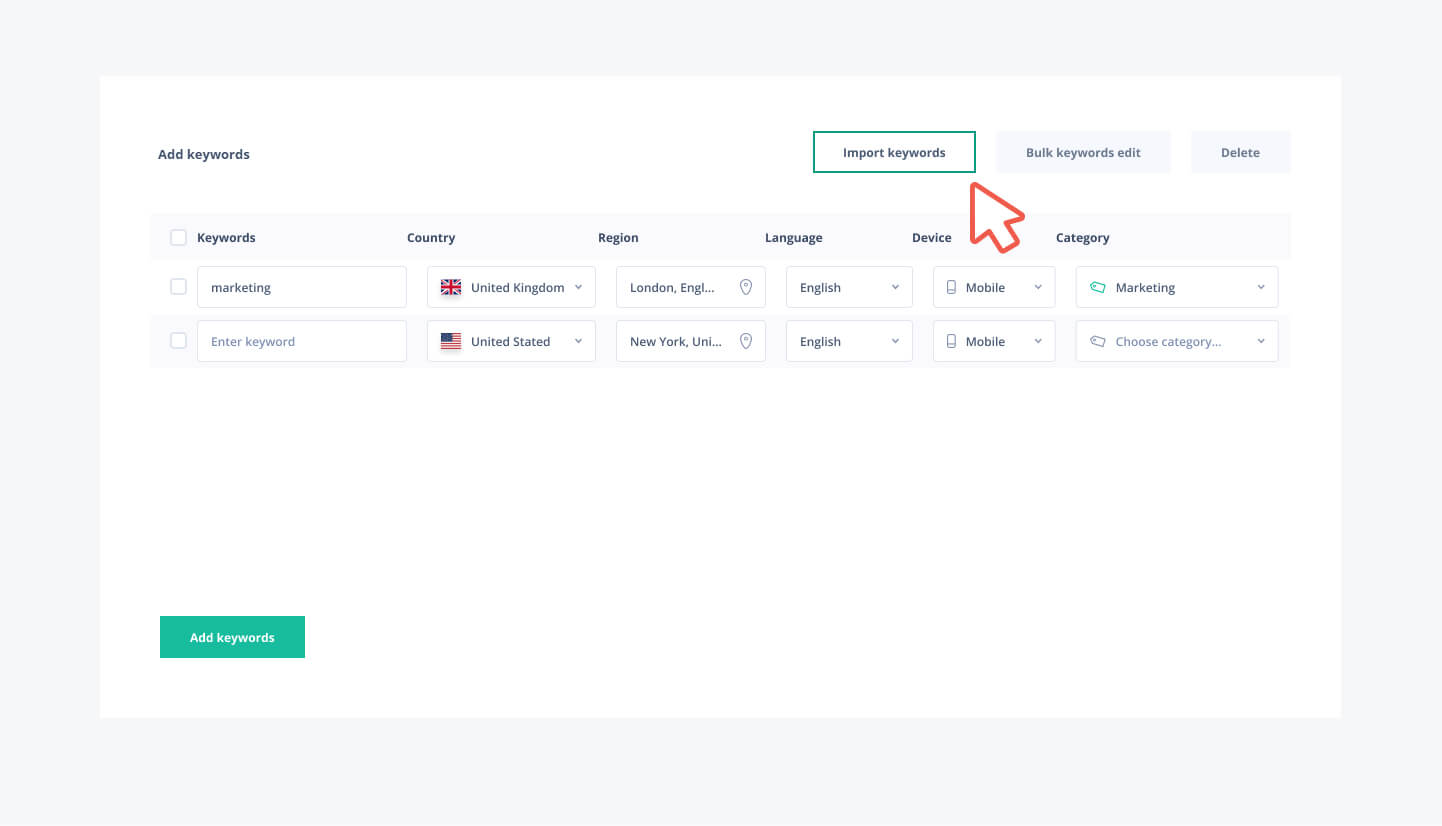Image resolution: width=1442 pixels, height=826 pixels.
Task: Click the United Kingdom flag icon
Action: point(451,287)
